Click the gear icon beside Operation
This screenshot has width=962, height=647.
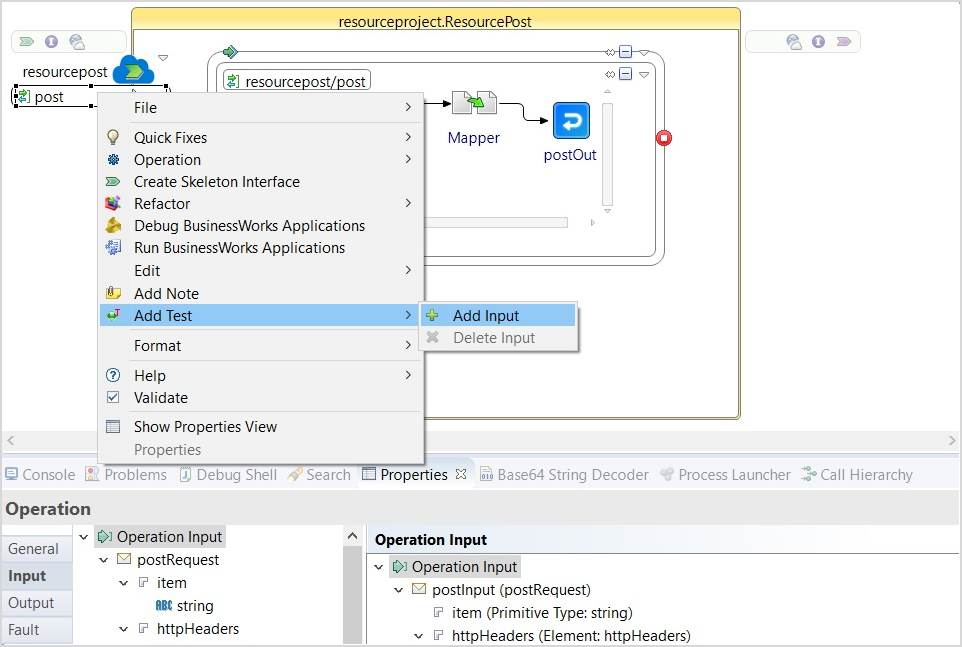[x=114, y=160]
